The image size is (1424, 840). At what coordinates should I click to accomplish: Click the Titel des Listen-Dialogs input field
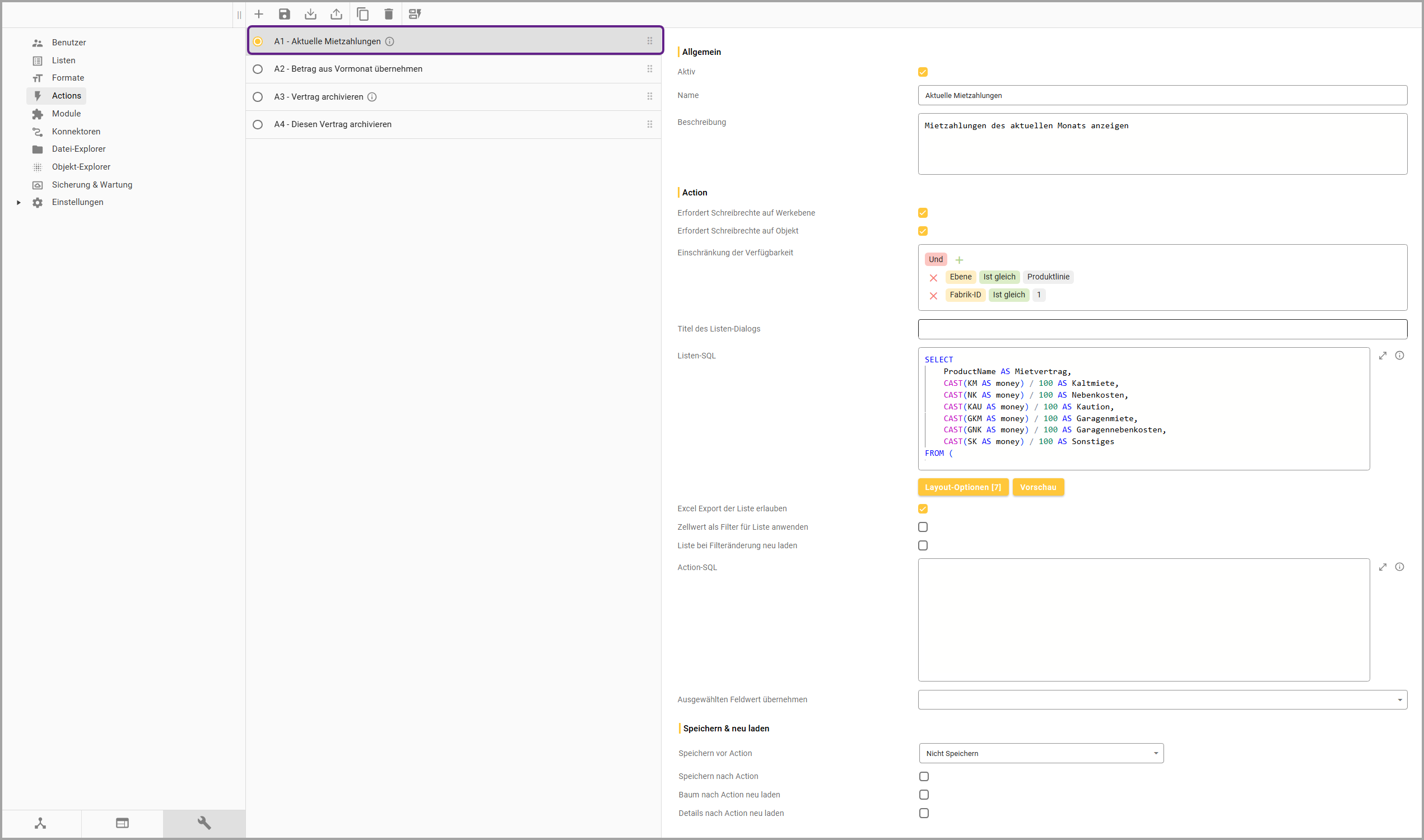(x=1162, y=329)
